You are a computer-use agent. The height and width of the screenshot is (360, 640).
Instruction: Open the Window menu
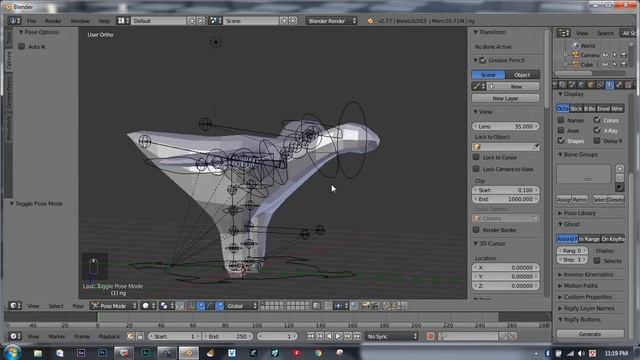(x=80, y=21)
